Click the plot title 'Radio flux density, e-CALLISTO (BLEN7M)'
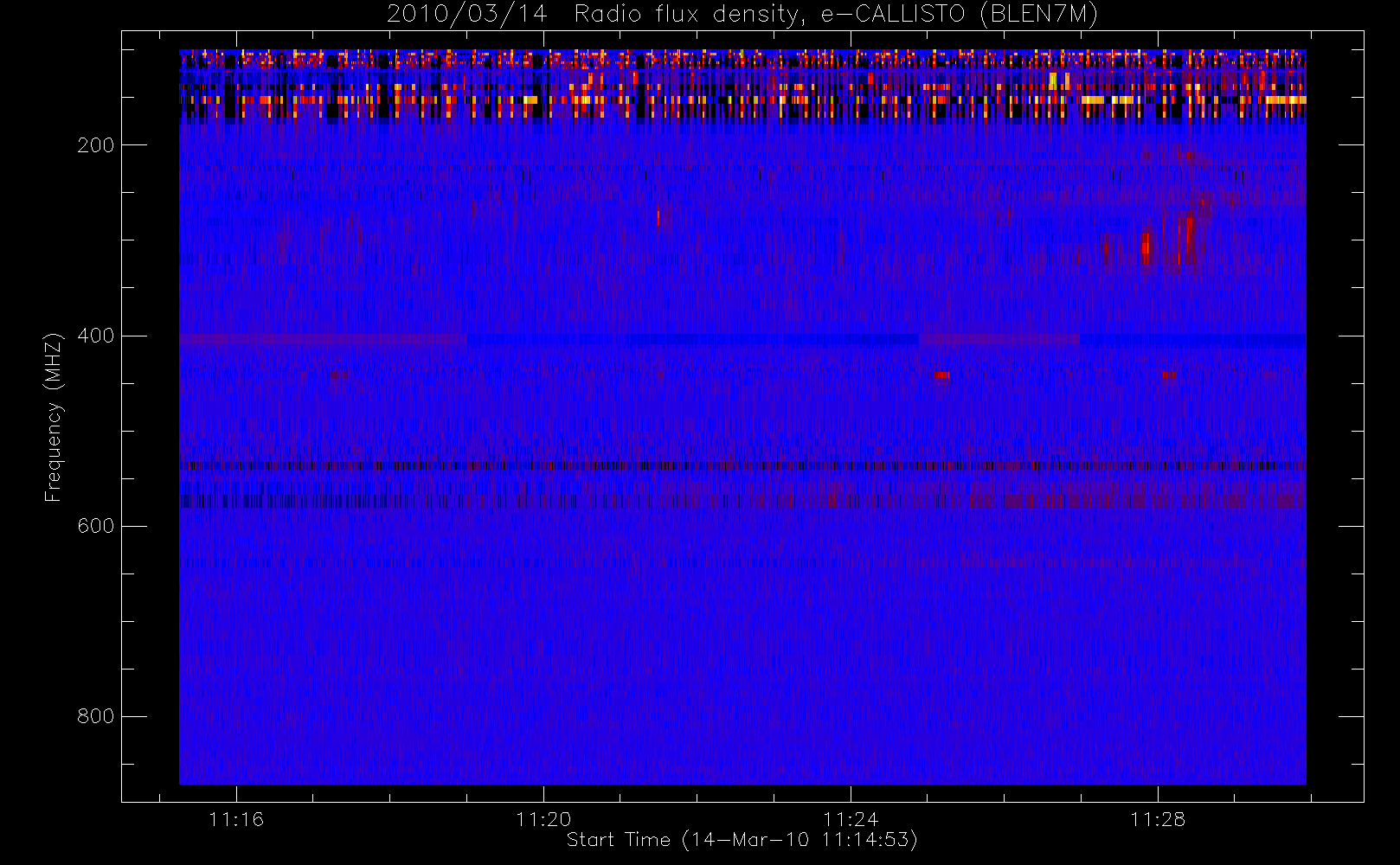 [x=836, y=14]
